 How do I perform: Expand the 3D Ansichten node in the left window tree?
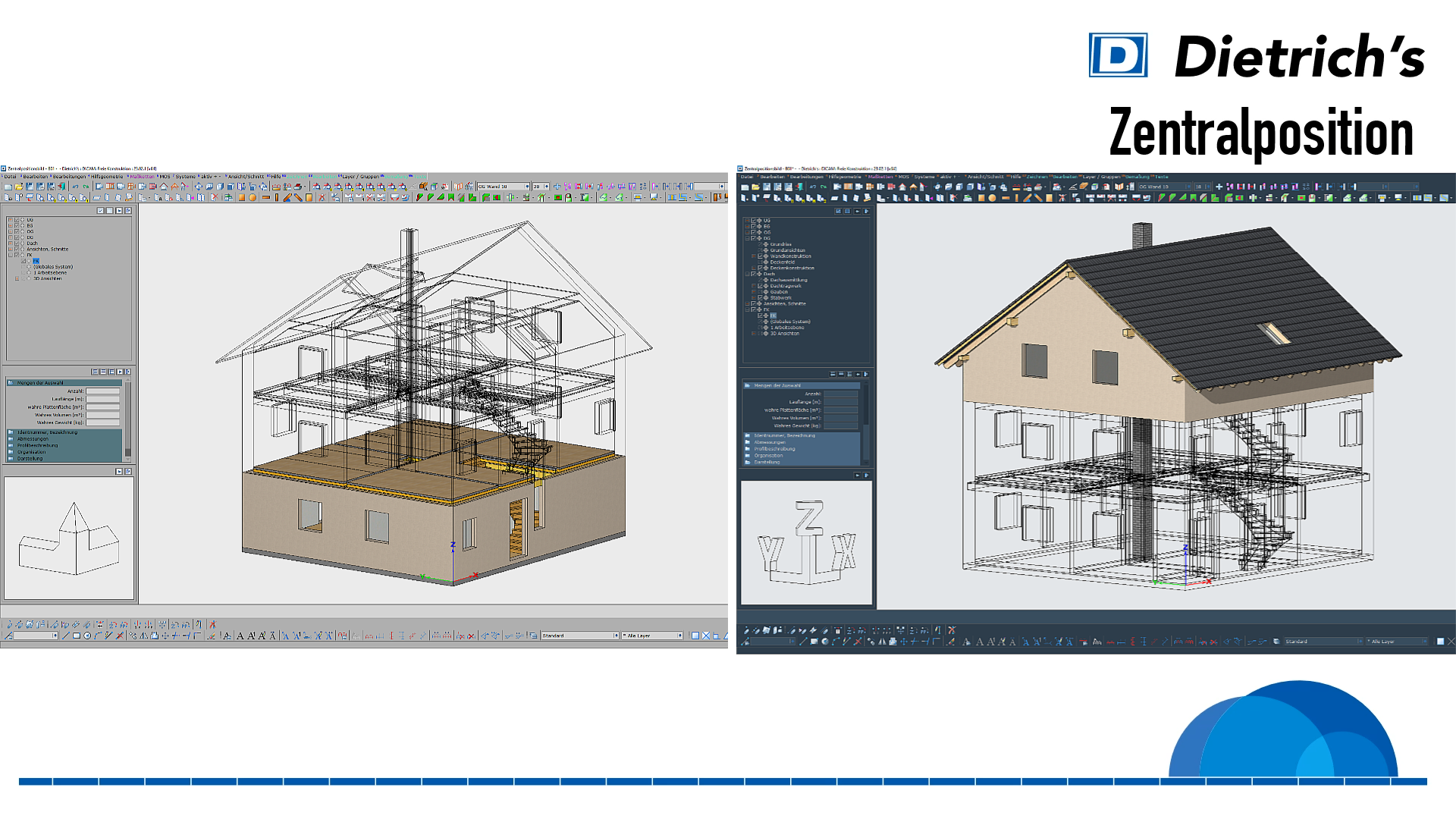click(x=17, y=278)
